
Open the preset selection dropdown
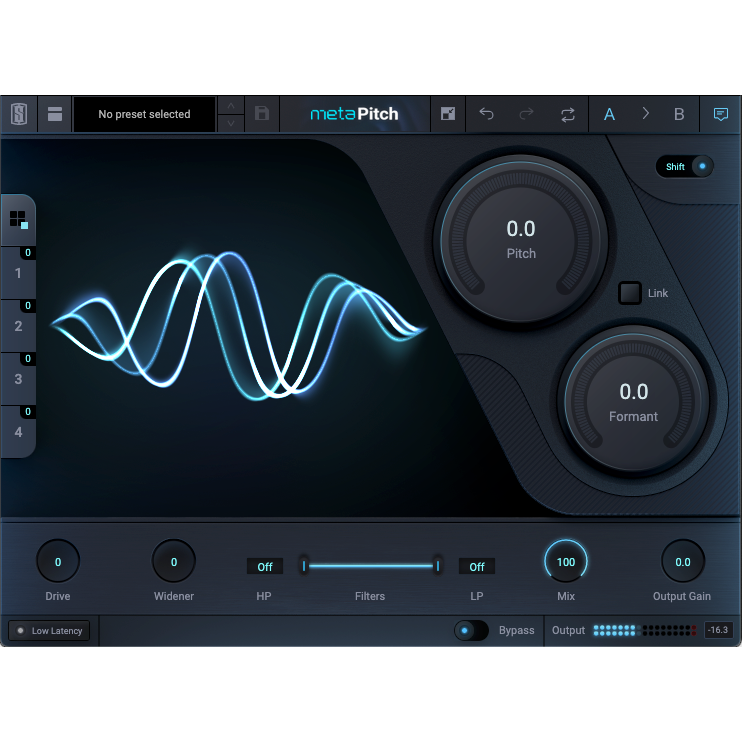tap(144, 114)
